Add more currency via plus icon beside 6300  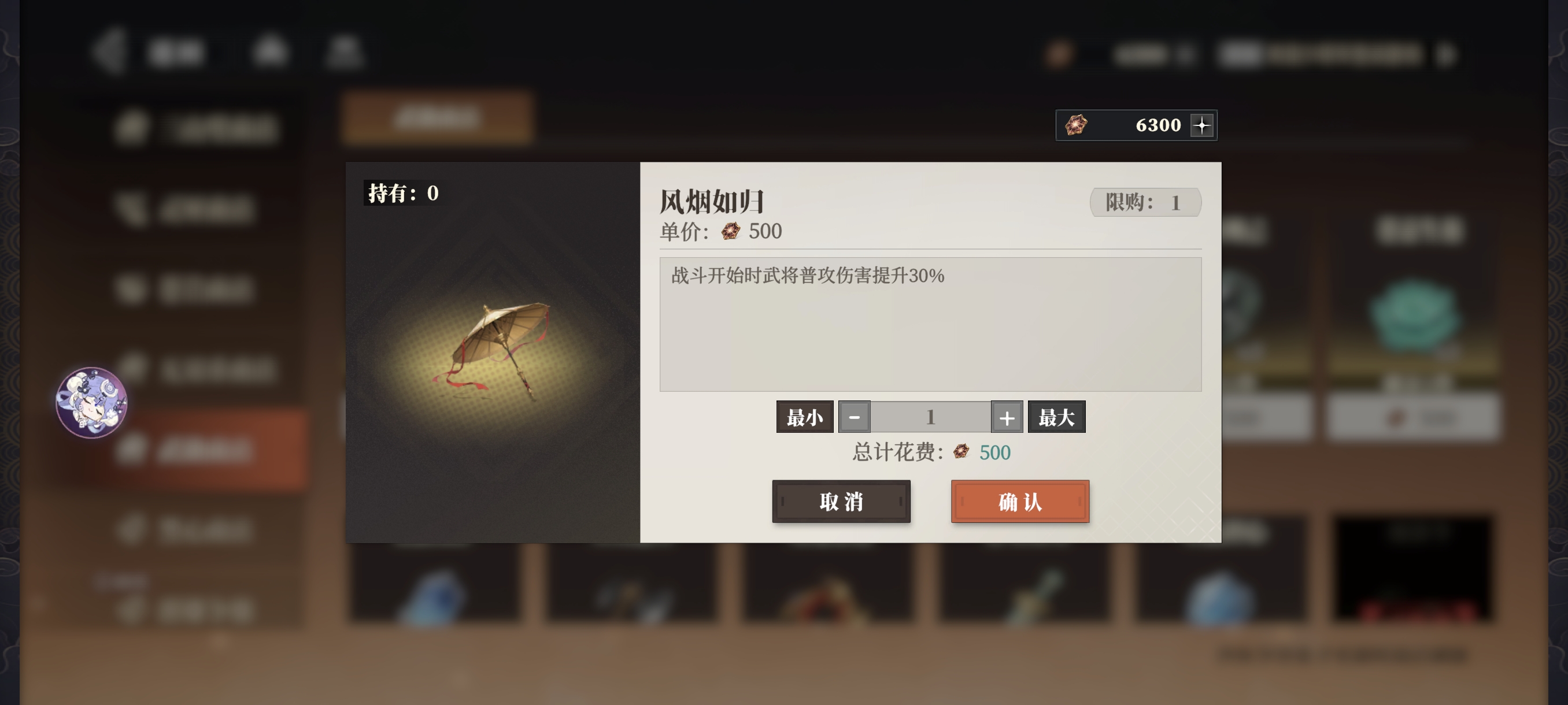[x=1202, y=125]
